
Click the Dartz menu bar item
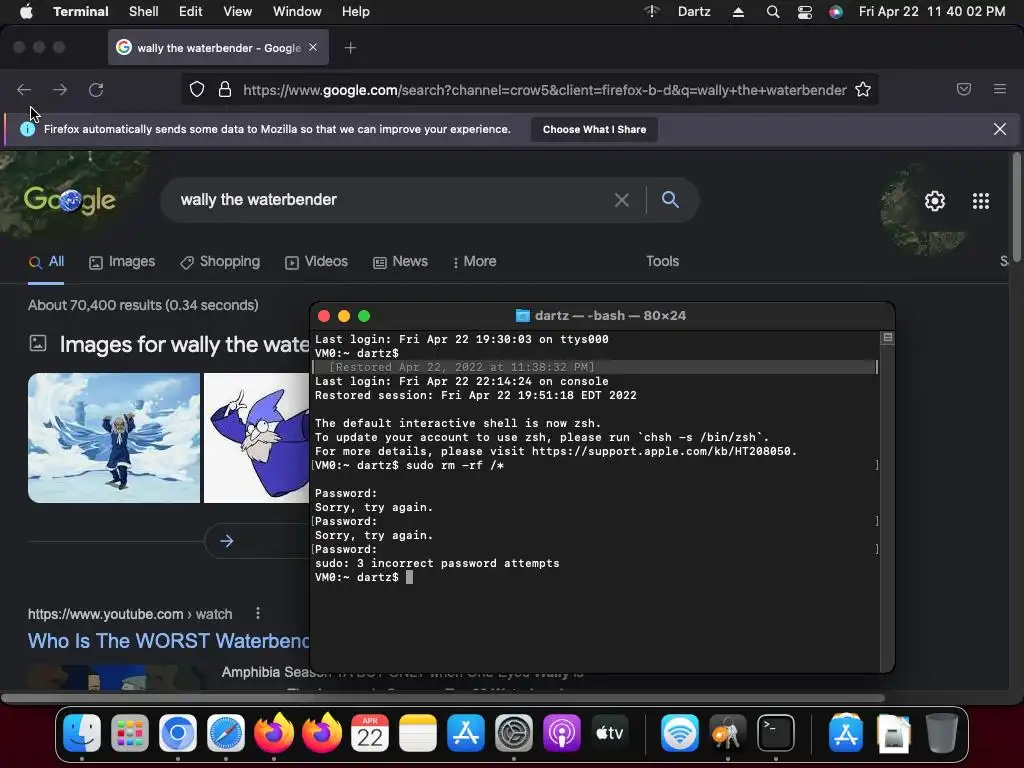tap(694, 12)
